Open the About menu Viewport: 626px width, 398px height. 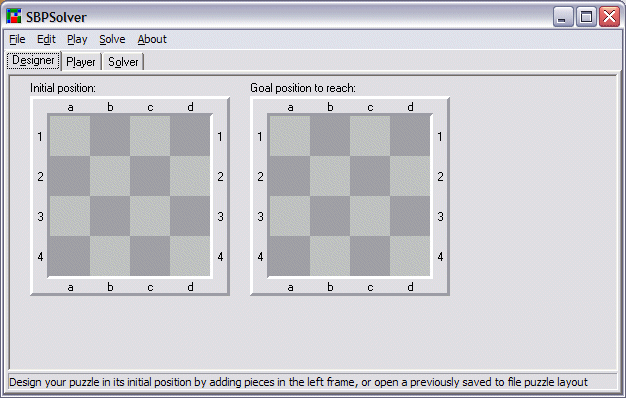(x=152, y=39)
